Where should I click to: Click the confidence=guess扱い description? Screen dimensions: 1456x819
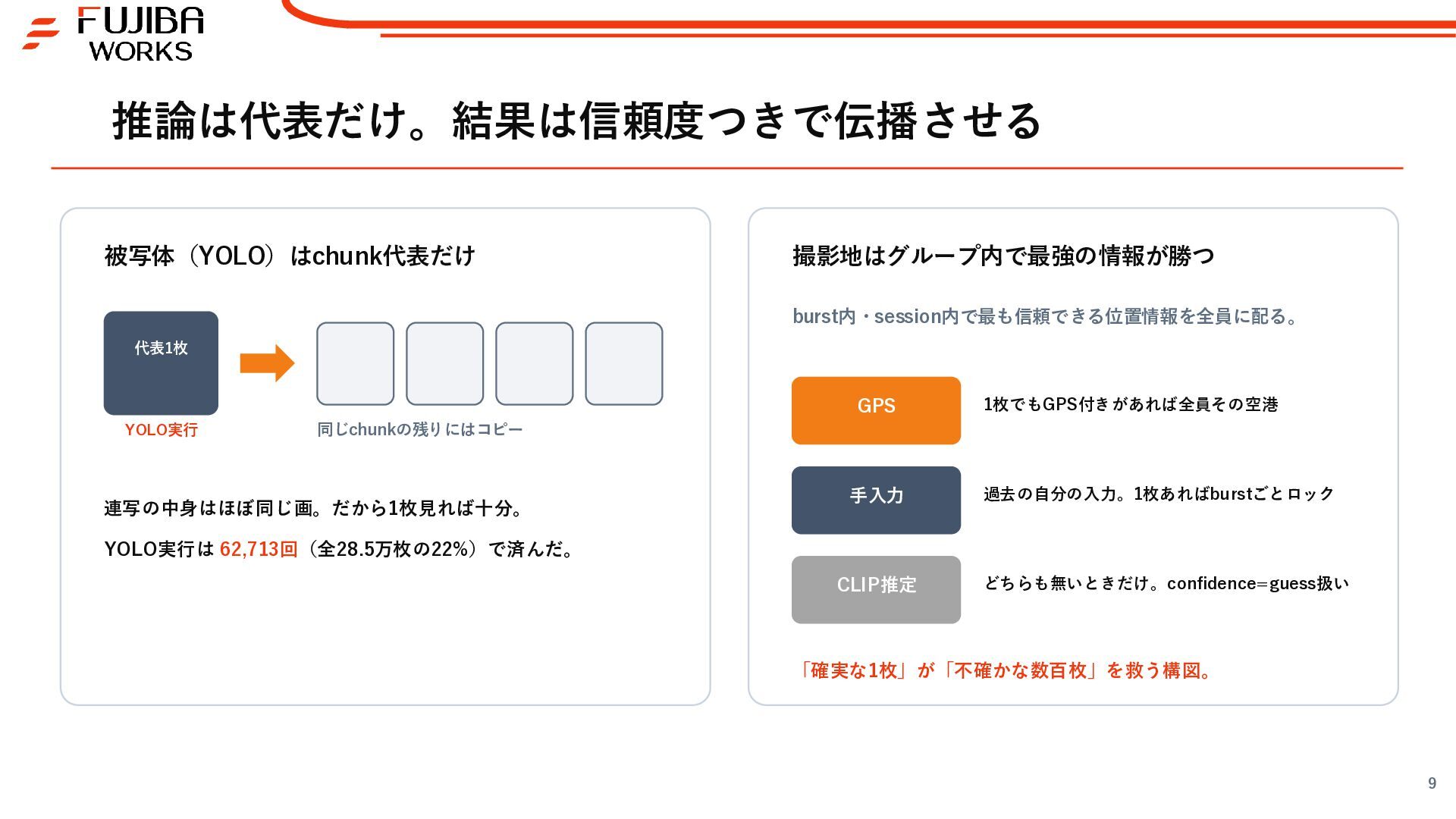point(1166,583)
